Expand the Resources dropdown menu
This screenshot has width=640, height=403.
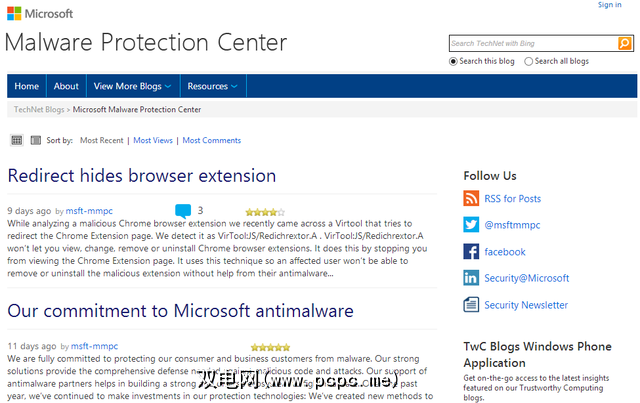click(213, 86)
